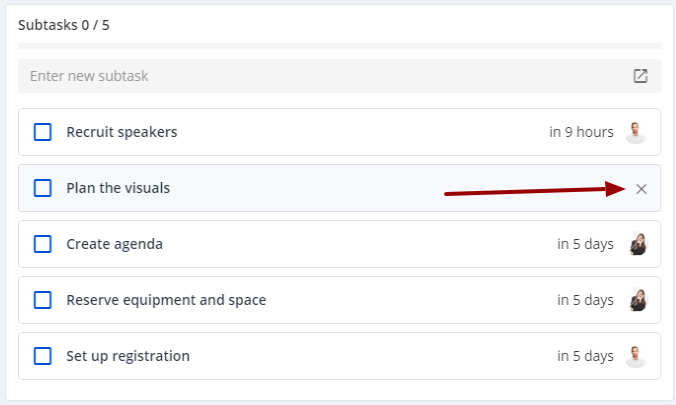Open the Set up registration subtask title
Viewport: 676px width, 405px height.
pyautogui.click(x=128, y=356)
